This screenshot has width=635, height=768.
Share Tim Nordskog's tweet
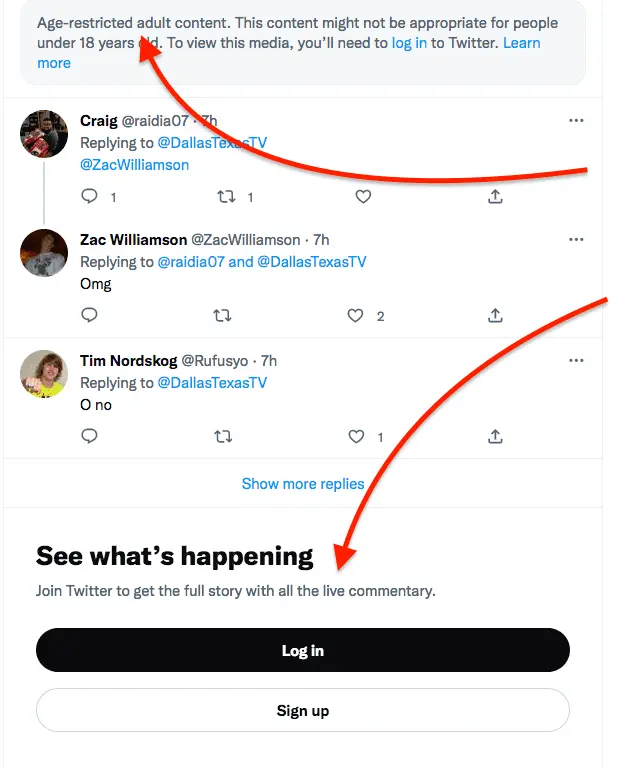tap(494, 436)
